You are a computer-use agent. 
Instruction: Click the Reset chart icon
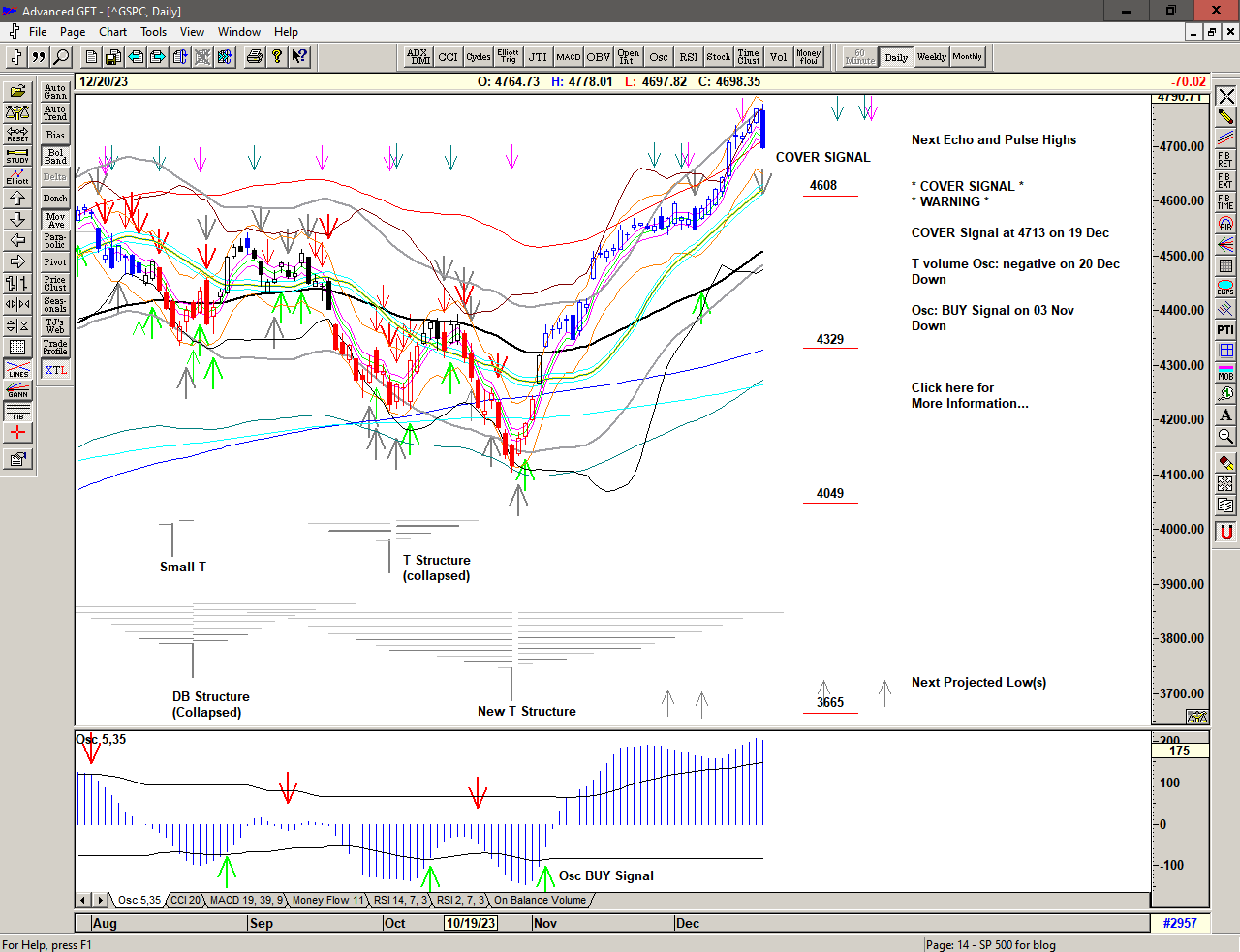[17, 134]
